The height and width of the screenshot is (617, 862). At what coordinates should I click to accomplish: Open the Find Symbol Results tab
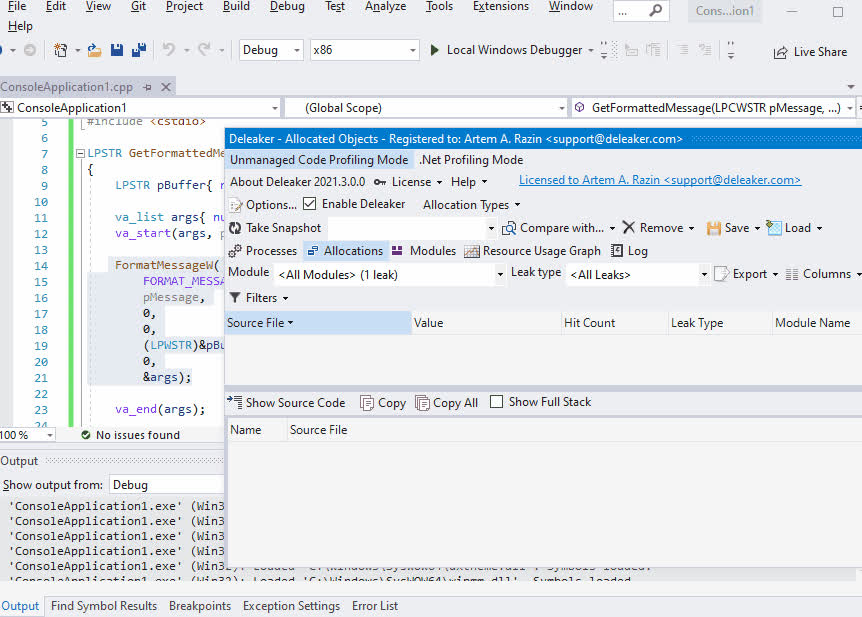(x=104, y=606)
